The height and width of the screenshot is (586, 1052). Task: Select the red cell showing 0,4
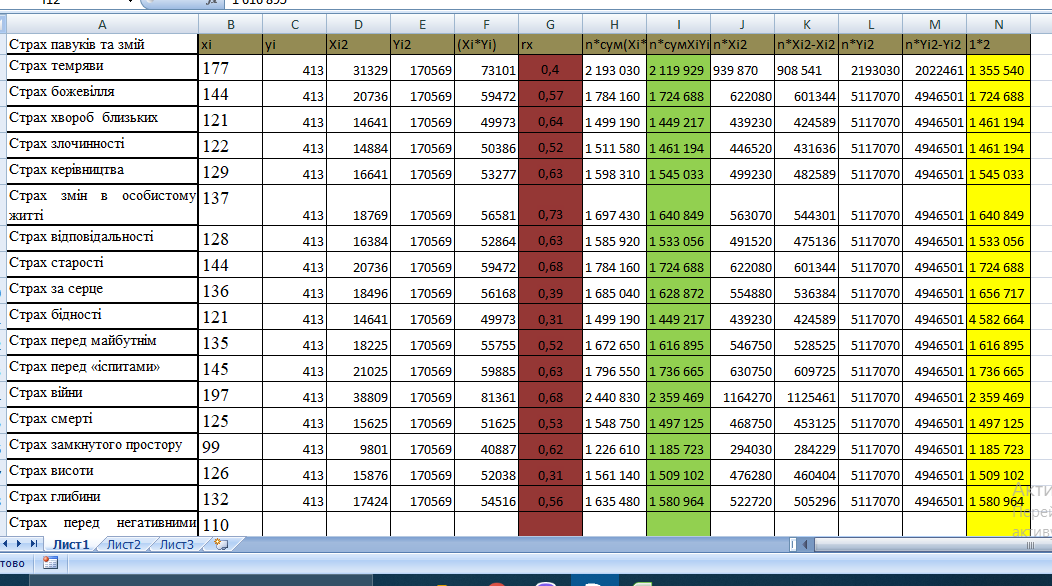(x=550, y=68)
